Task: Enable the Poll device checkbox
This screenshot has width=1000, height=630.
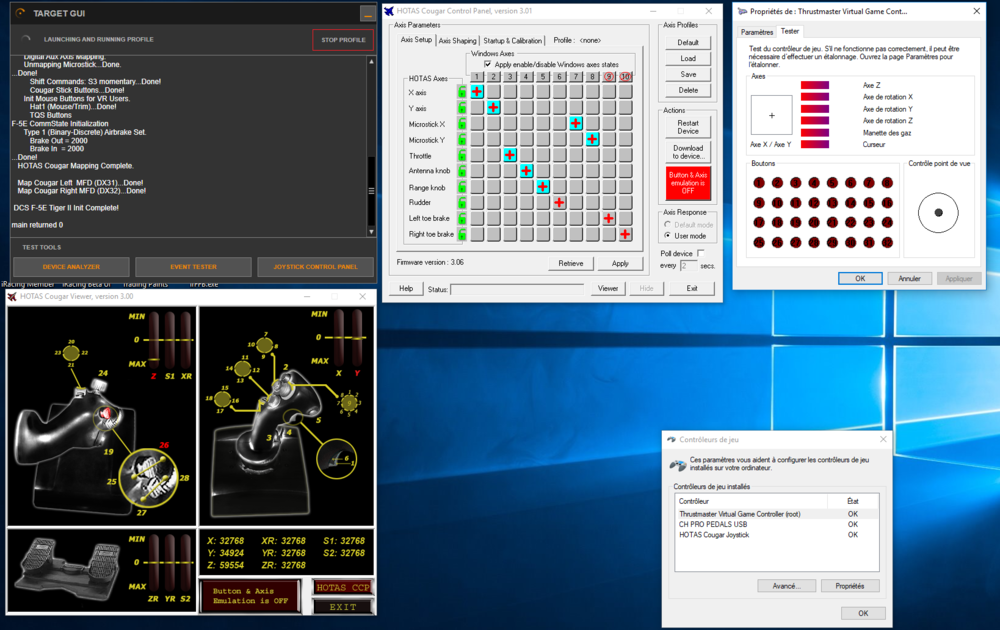Action: point(701,253)
